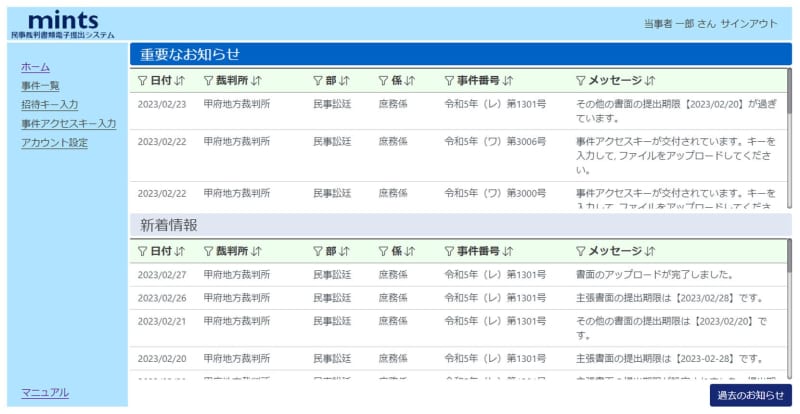Sort 新着情報 table by 事件番号 column
800x414 pixels.
tap(508, 251)
